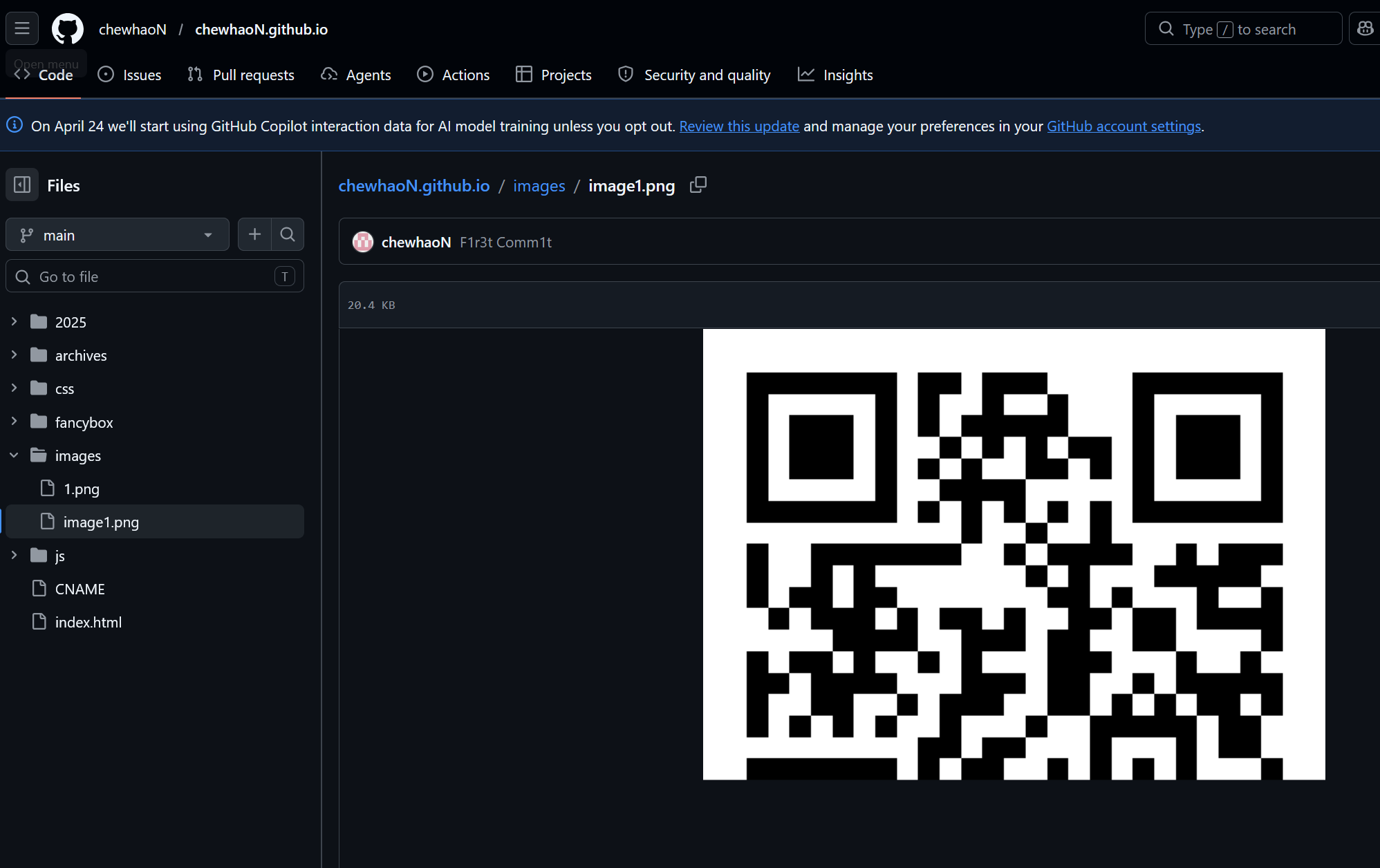Screen dimensions: 1380x868
Task: Open the Copilot icon at top right
Action: [x=1365, y=28]
